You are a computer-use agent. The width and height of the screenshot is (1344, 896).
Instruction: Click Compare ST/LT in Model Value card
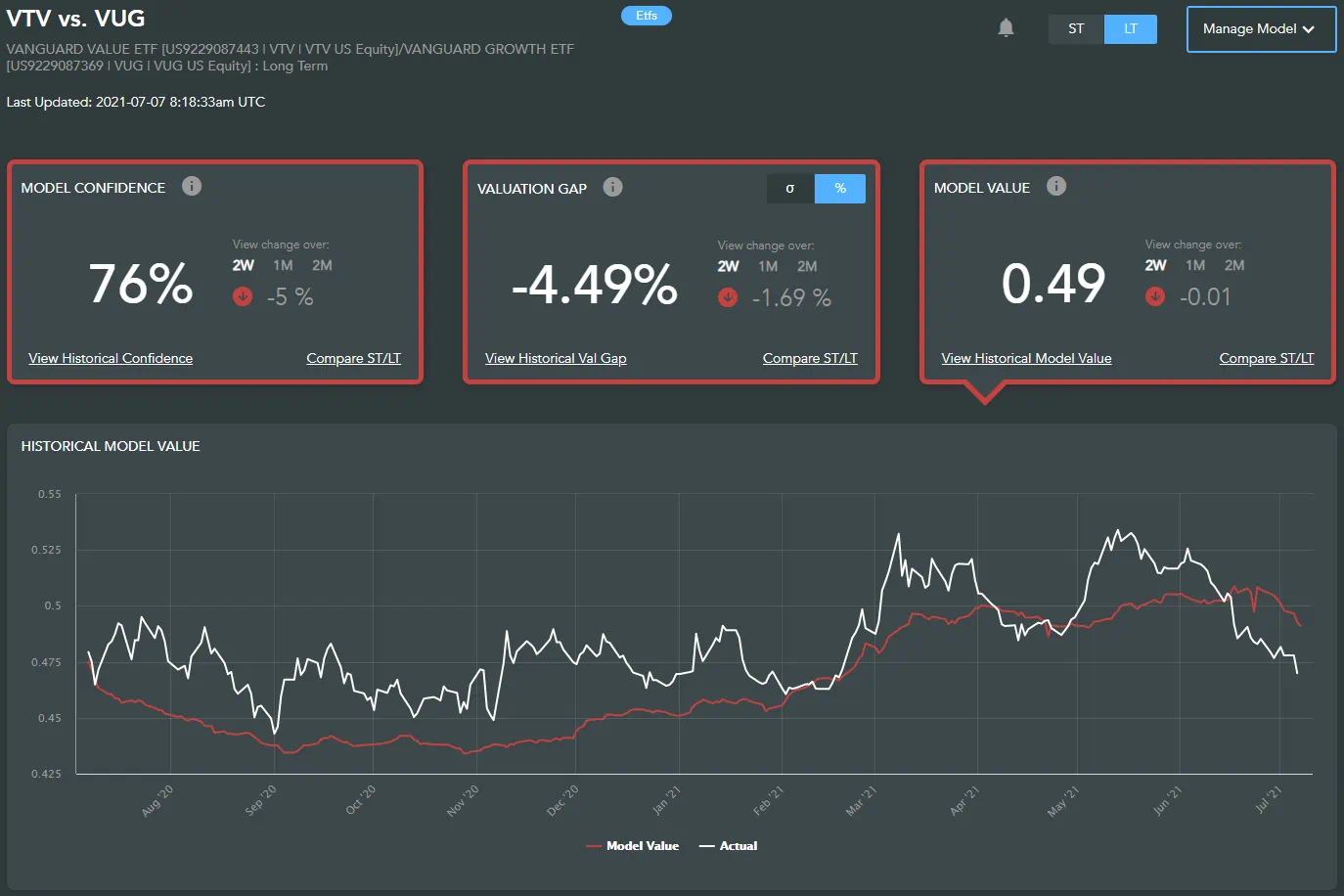pos(1267,358)
